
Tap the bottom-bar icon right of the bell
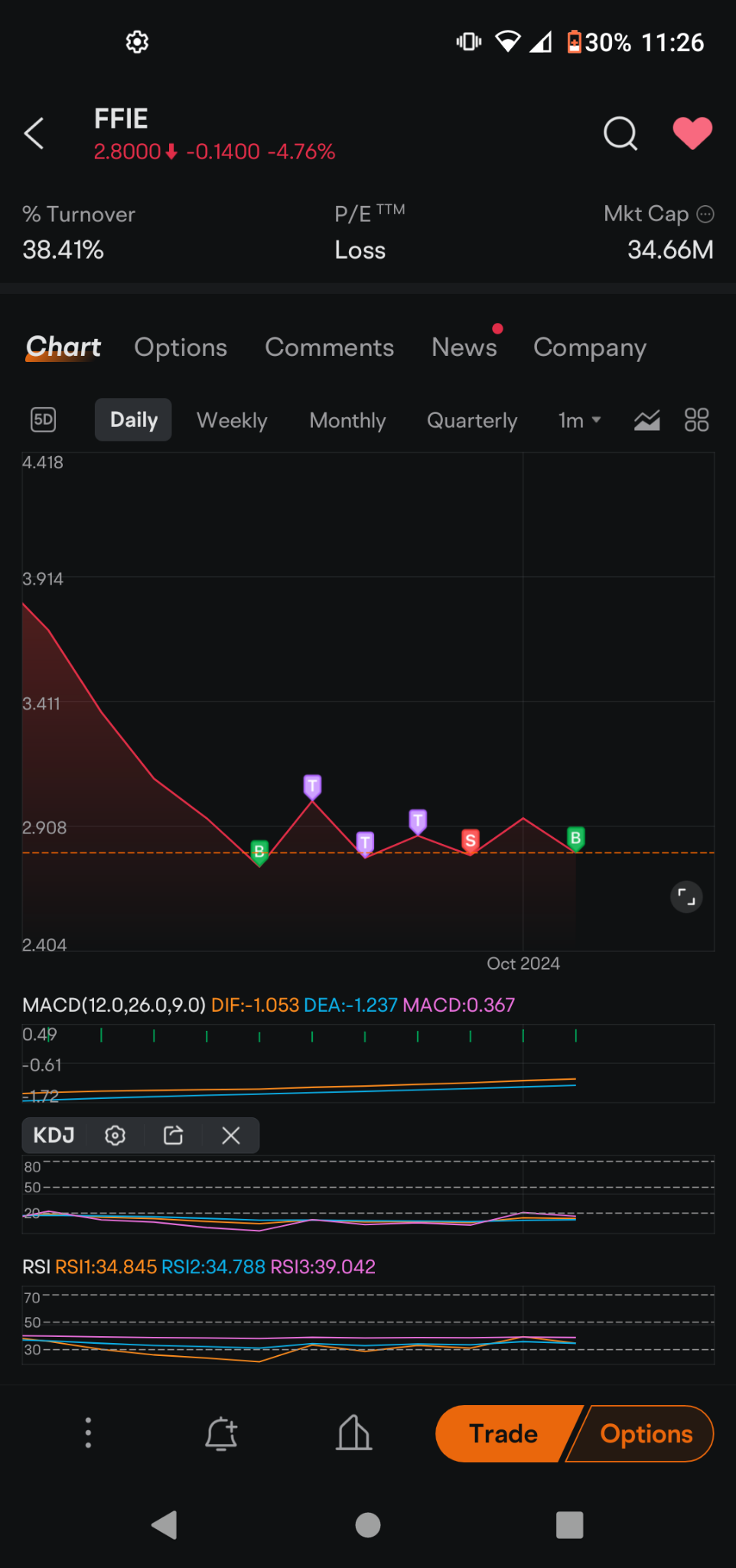tap(354, 1433)
